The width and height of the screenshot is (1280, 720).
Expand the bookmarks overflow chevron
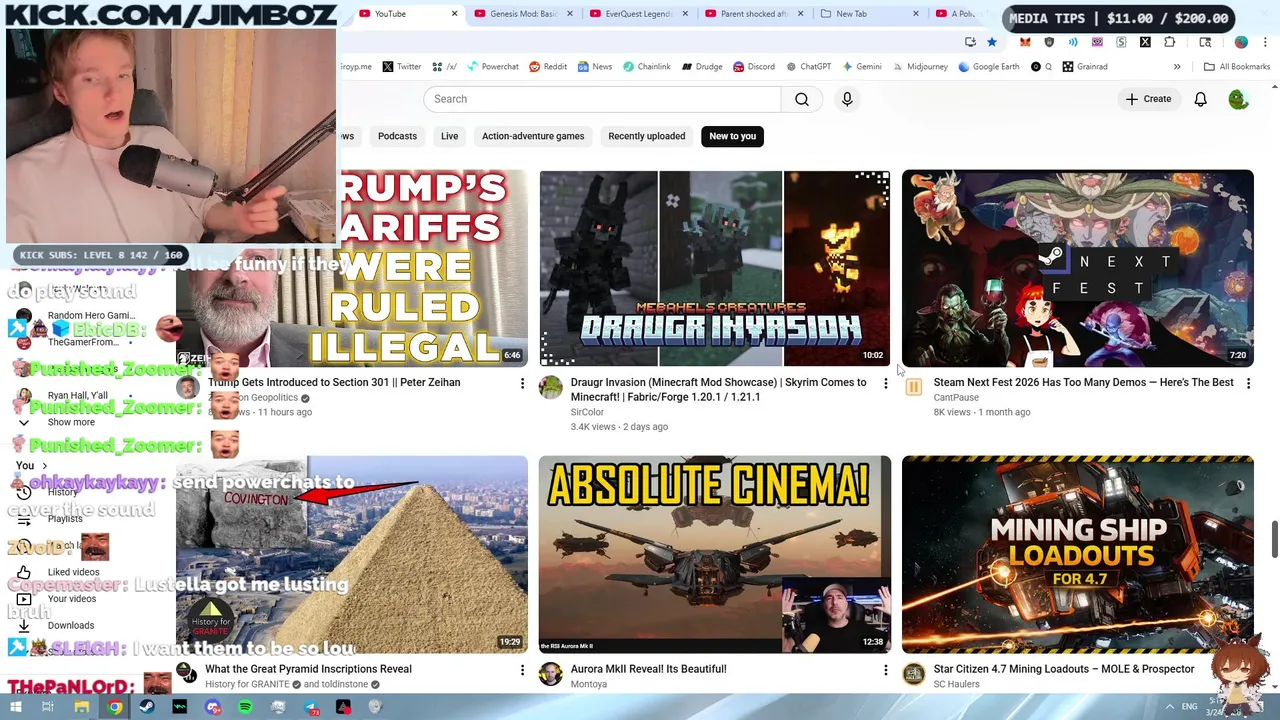[x=1177, y=67]
